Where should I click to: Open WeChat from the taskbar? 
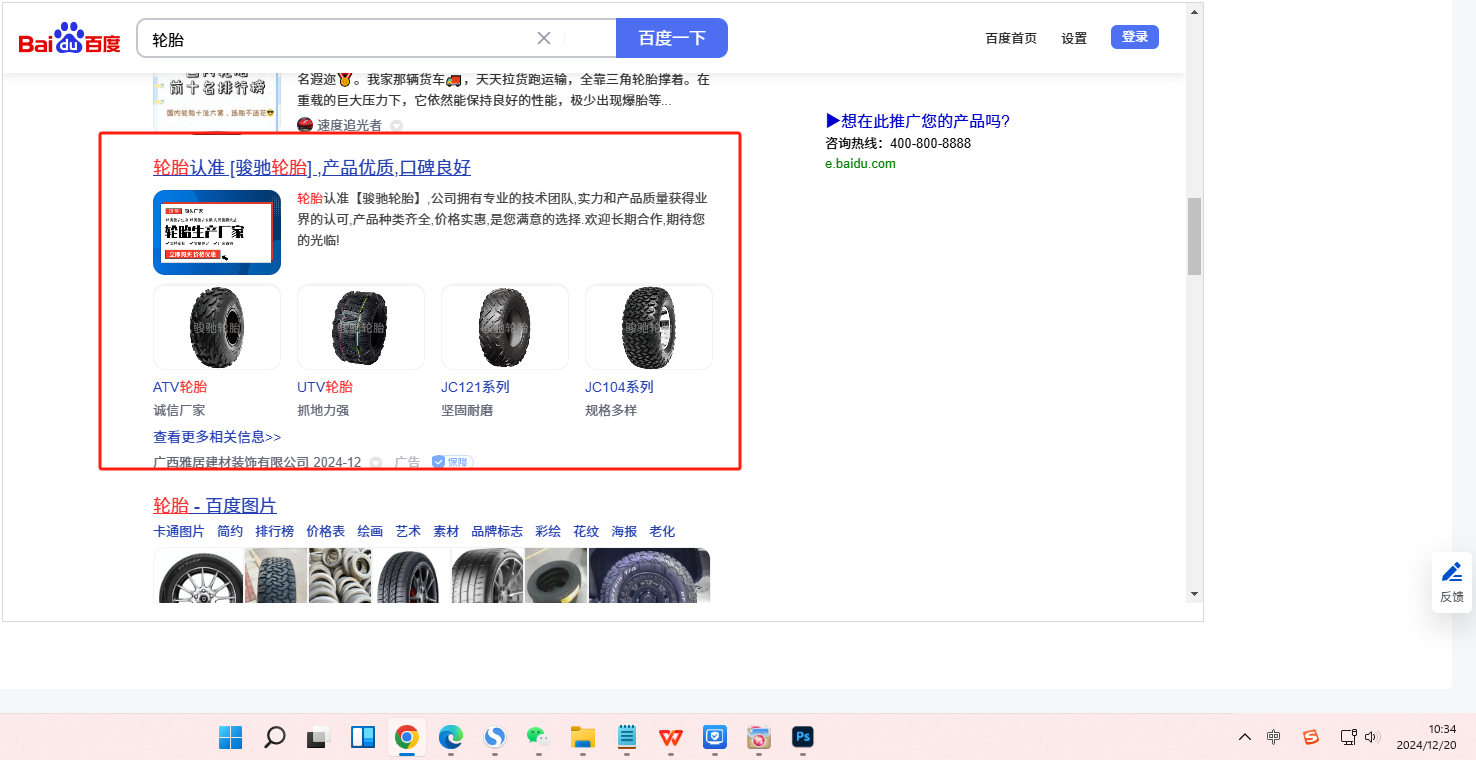540,738
